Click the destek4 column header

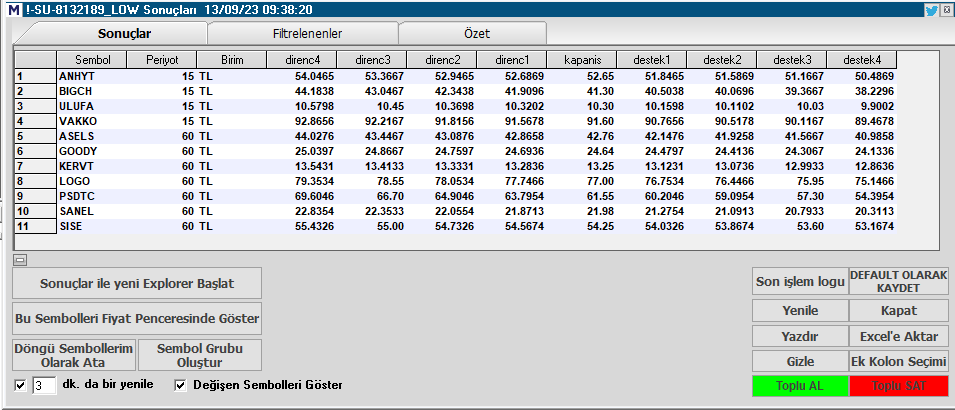862,60
